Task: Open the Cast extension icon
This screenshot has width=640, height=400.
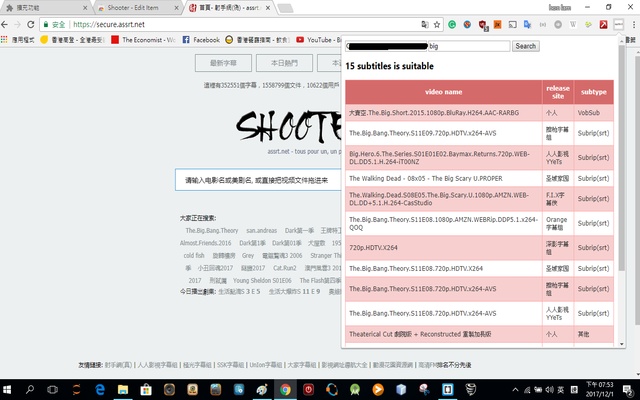Action: [513, 25]
